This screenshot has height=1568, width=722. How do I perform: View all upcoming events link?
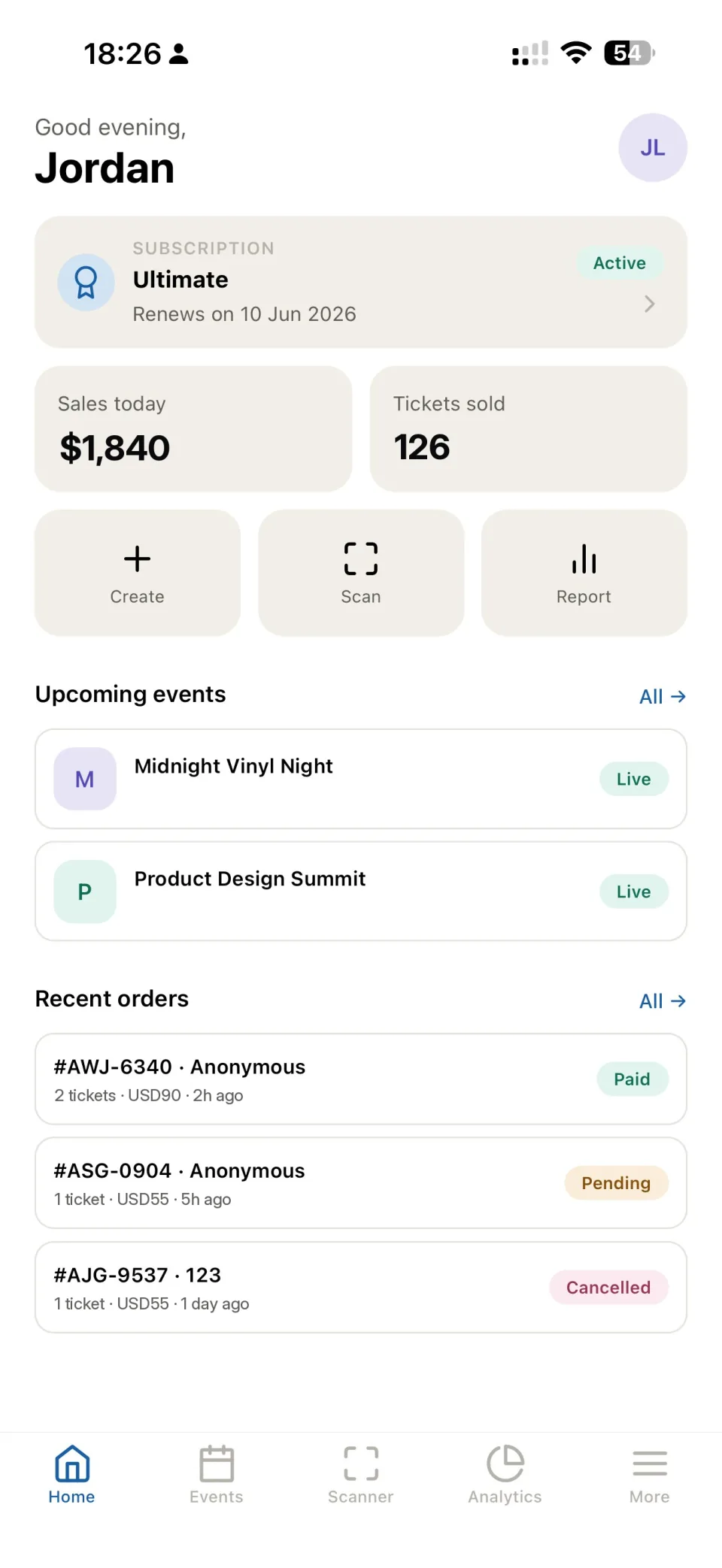click(663, 697)
